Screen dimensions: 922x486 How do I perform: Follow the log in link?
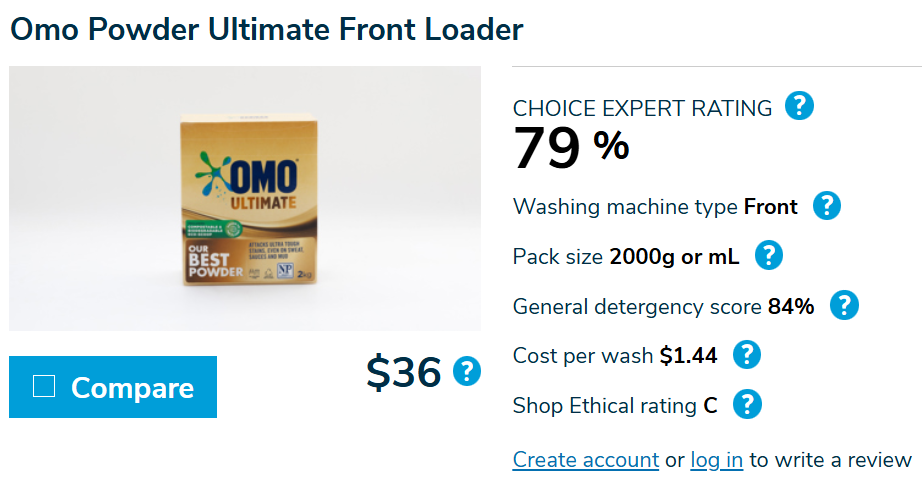click(x=716, y=459)
